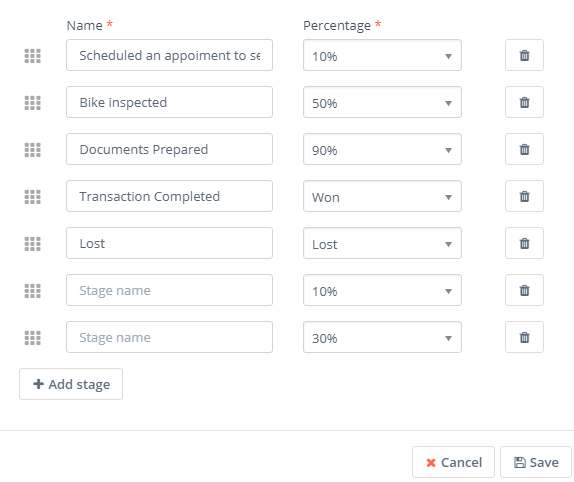Remove the Transaction Completed stage via trash icon
Screen dimensions: 574x482
[x=524, y=196]
